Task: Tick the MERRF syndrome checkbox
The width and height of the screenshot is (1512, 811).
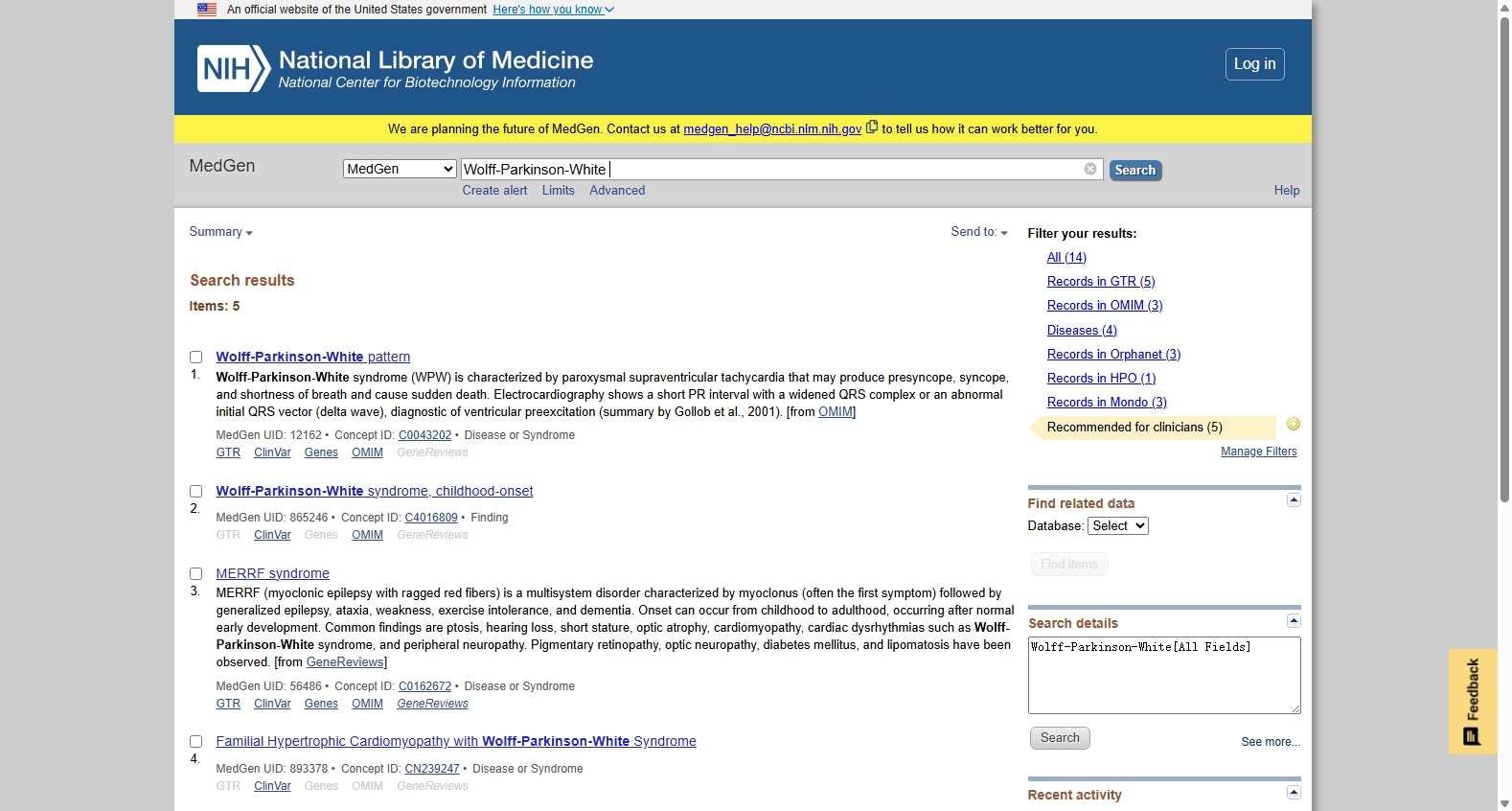Action: (195, 574)
